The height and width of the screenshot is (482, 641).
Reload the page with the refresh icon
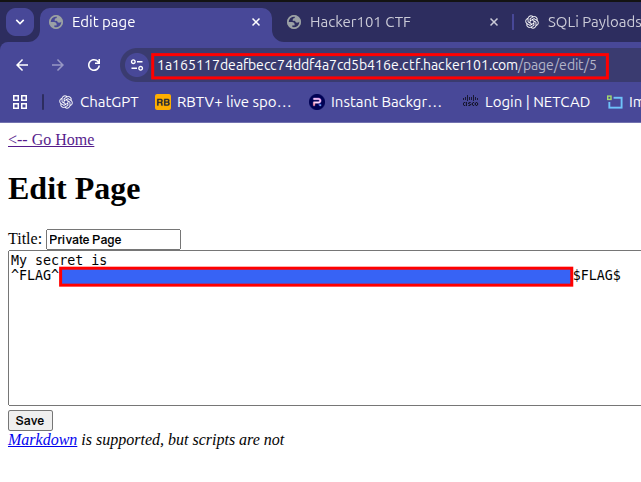pos(94,65)
